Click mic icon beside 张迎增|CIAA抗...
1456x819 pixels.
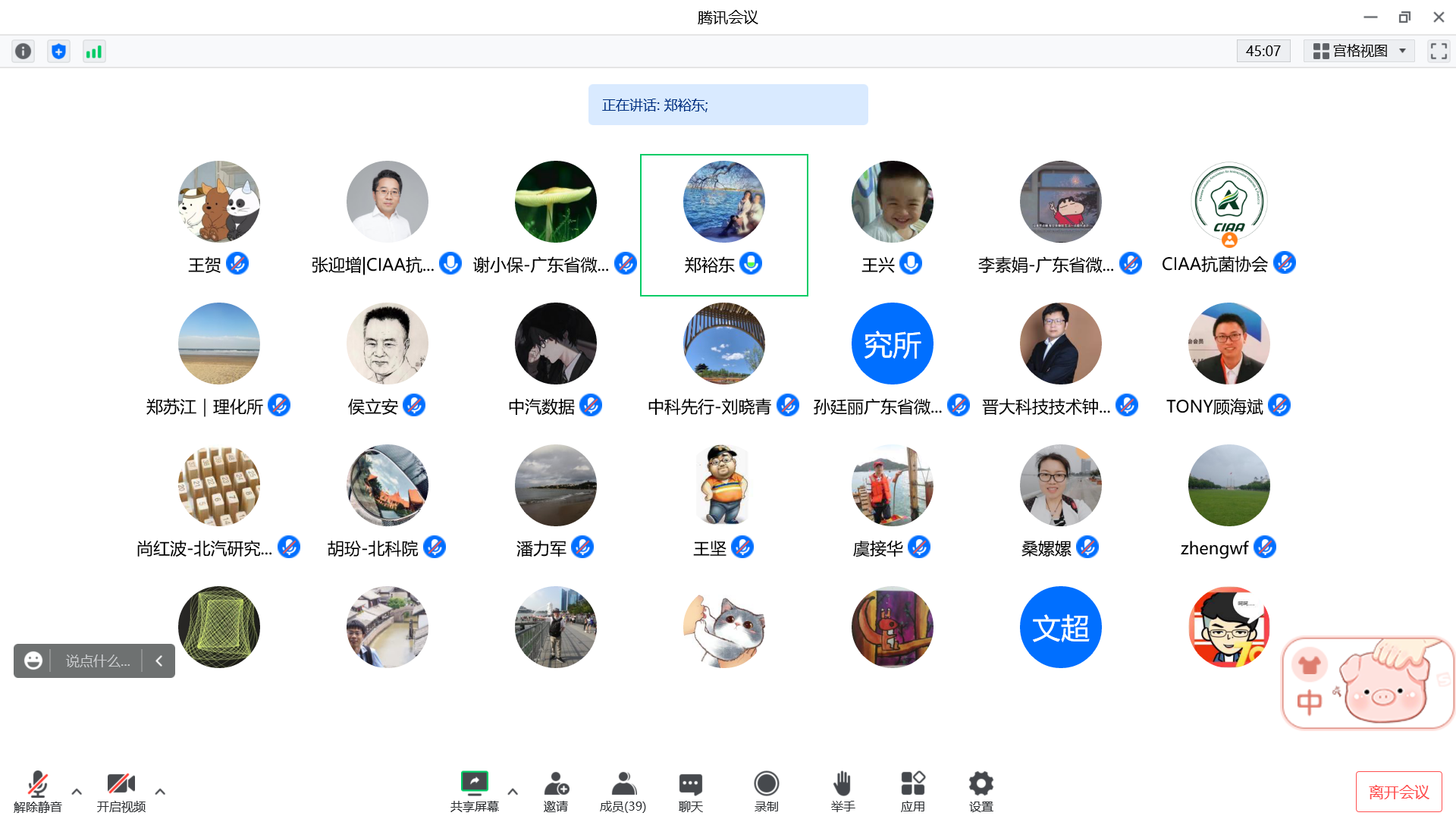coord(450,263)
